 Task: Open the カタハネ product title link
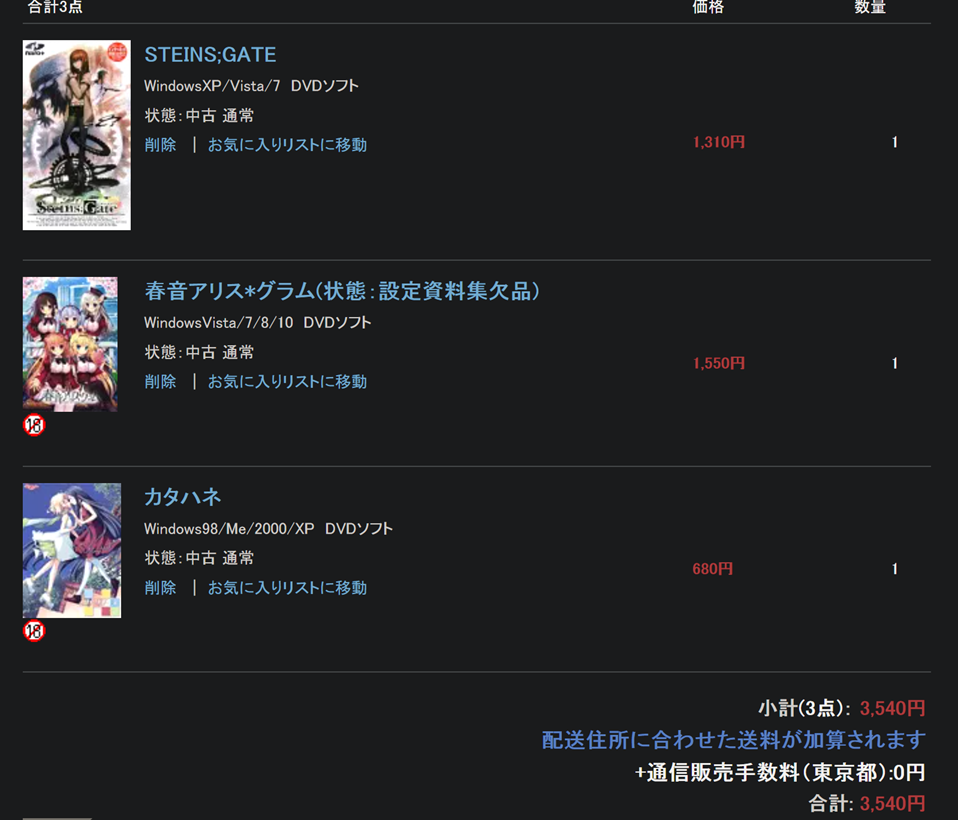(183, 497)
